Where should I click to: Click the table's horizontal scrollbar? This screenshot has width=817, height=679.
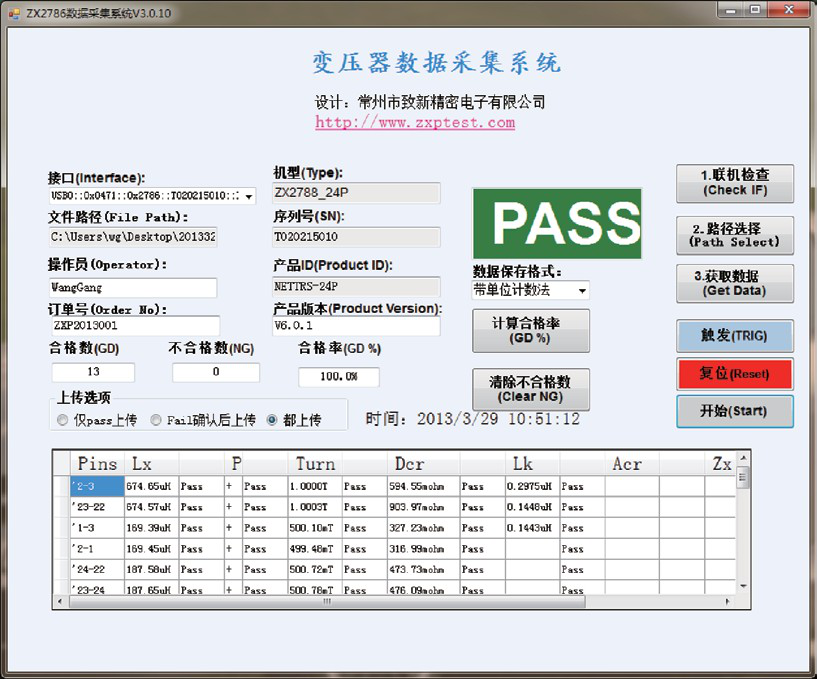point(330,602)
